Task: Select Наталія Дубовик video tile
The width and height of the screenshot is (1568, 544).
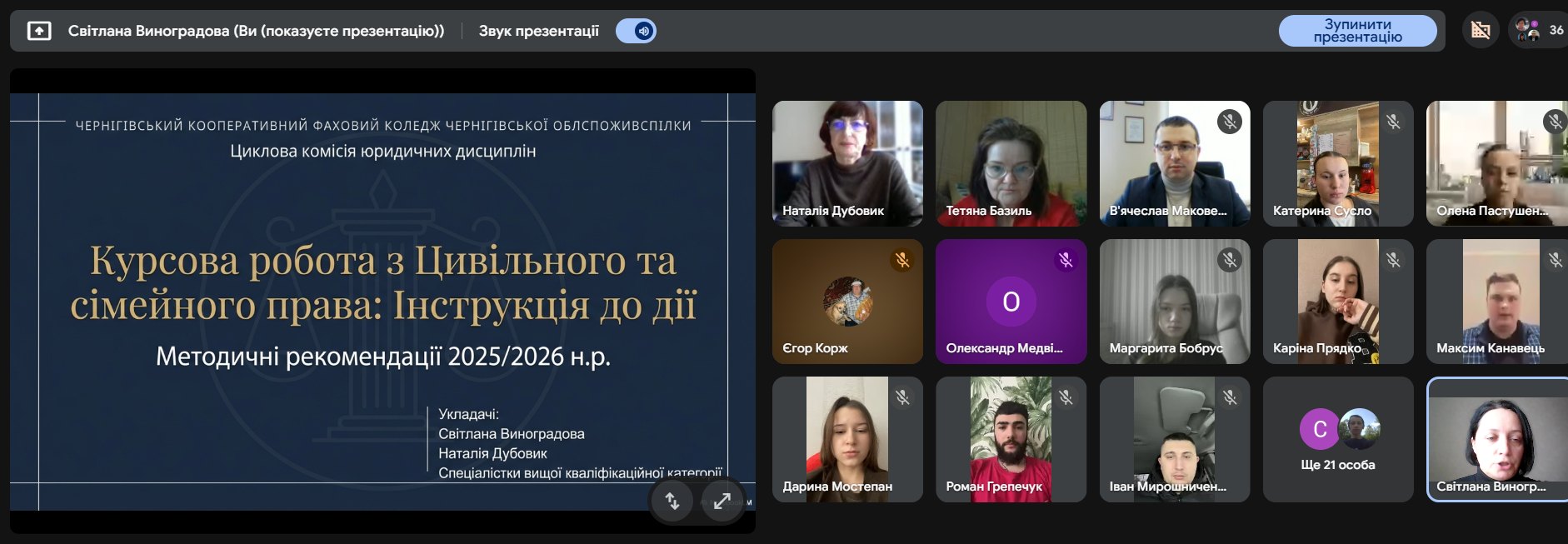Action: point(847,163)
